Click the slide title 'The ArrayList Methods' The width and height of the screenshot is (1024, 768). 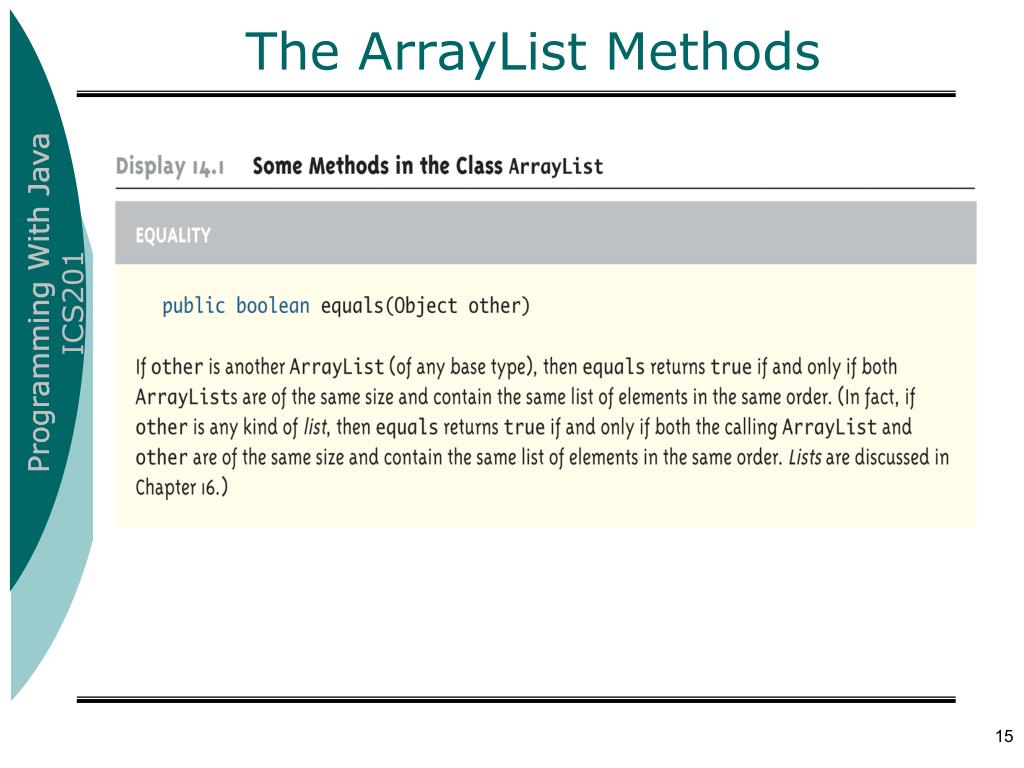[532, 52]
